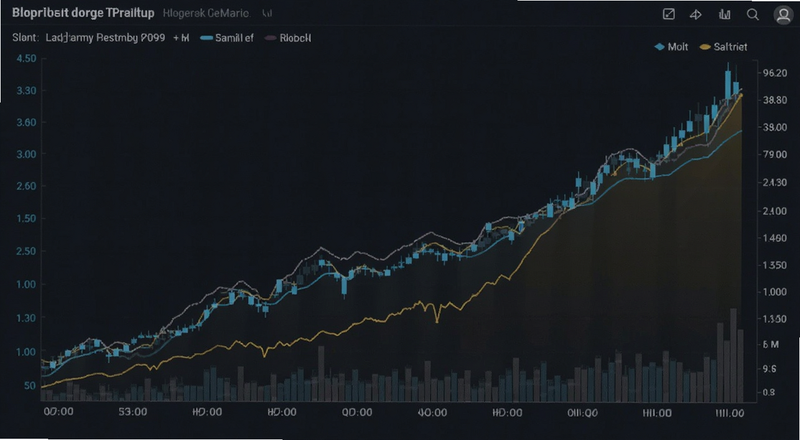This screenshot has width=800, height=440.
Task: Click the yellow oval marker beside Saltriet
Action: click(x=705, y=47)
